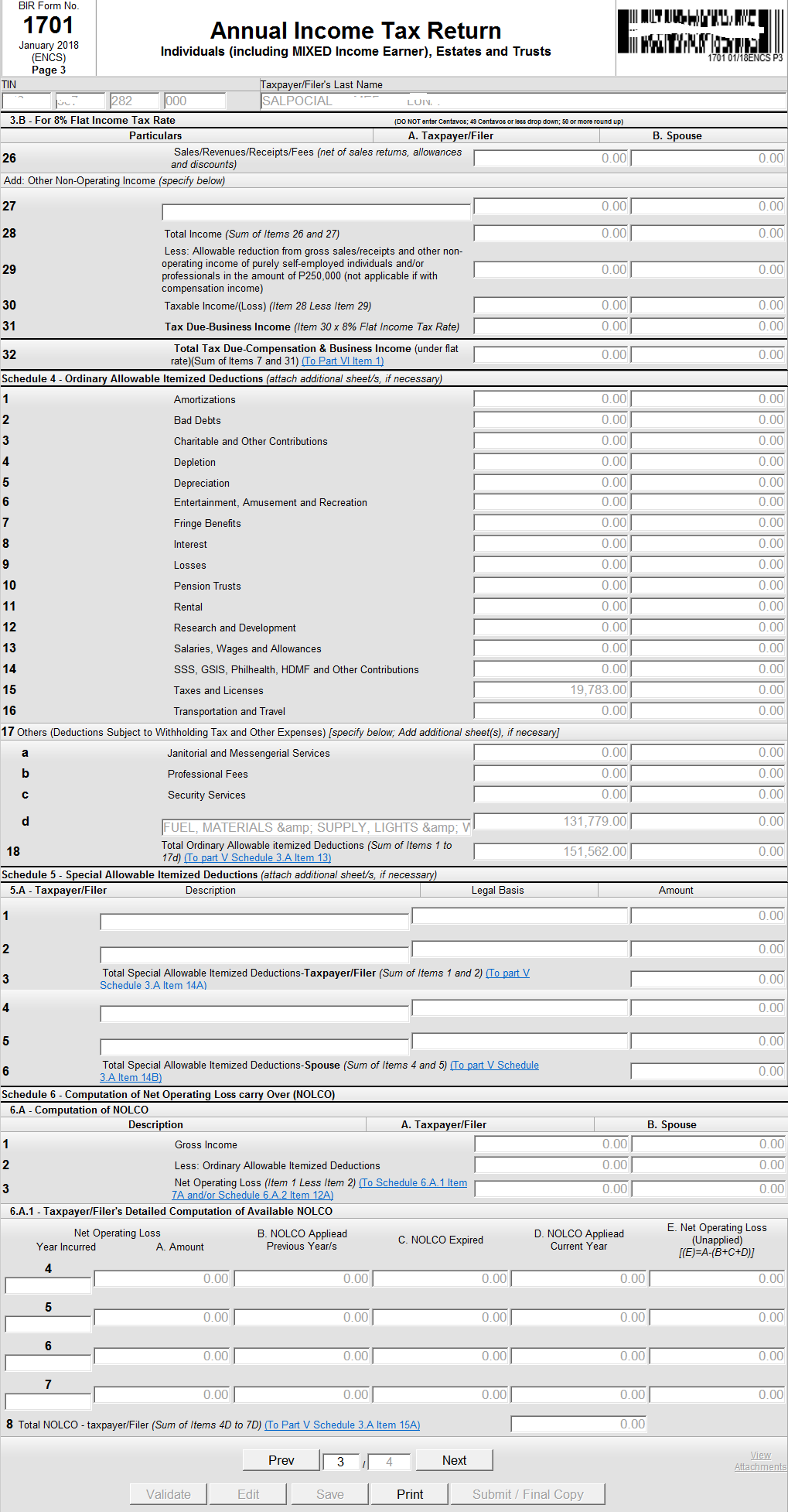
Task: Click Item 26 Spouse sales amount field
Action: (708, 159)
